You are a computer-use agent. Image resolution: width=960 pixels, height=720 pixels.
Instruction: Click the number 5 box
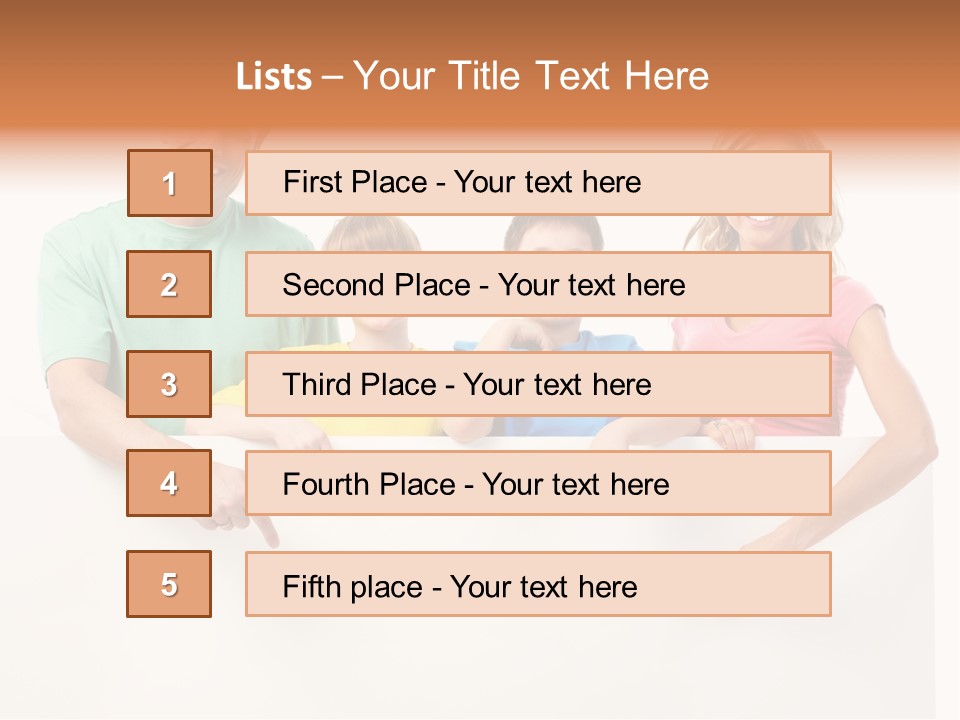click(169, 584)
